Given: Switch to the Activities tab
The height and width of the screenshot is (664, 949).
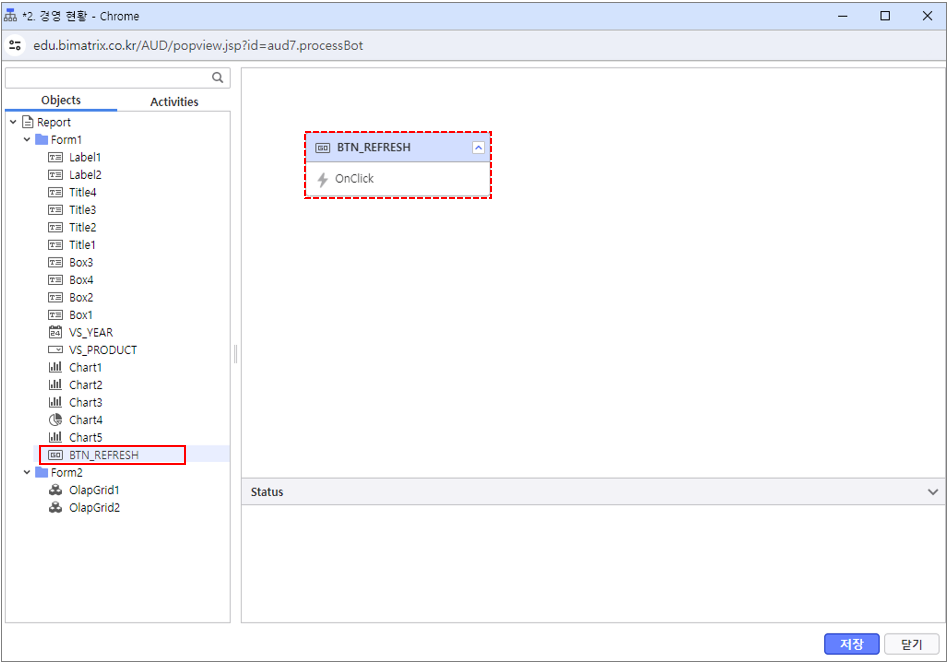Looking at the screenshot, I should tap(174, 102).
